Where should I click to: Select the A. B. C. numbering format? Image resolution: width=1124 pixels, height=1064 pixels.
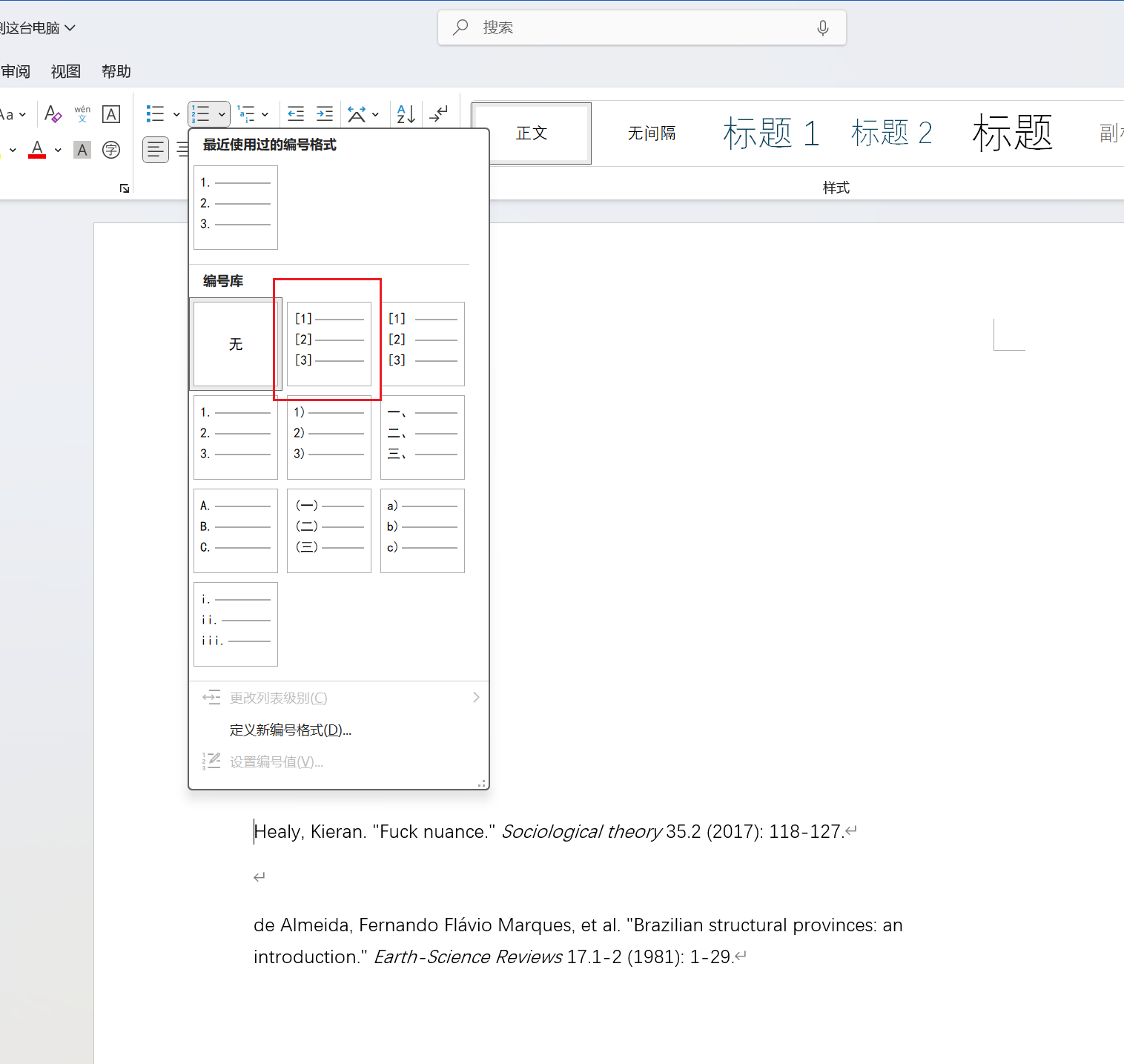pos(236,530)
